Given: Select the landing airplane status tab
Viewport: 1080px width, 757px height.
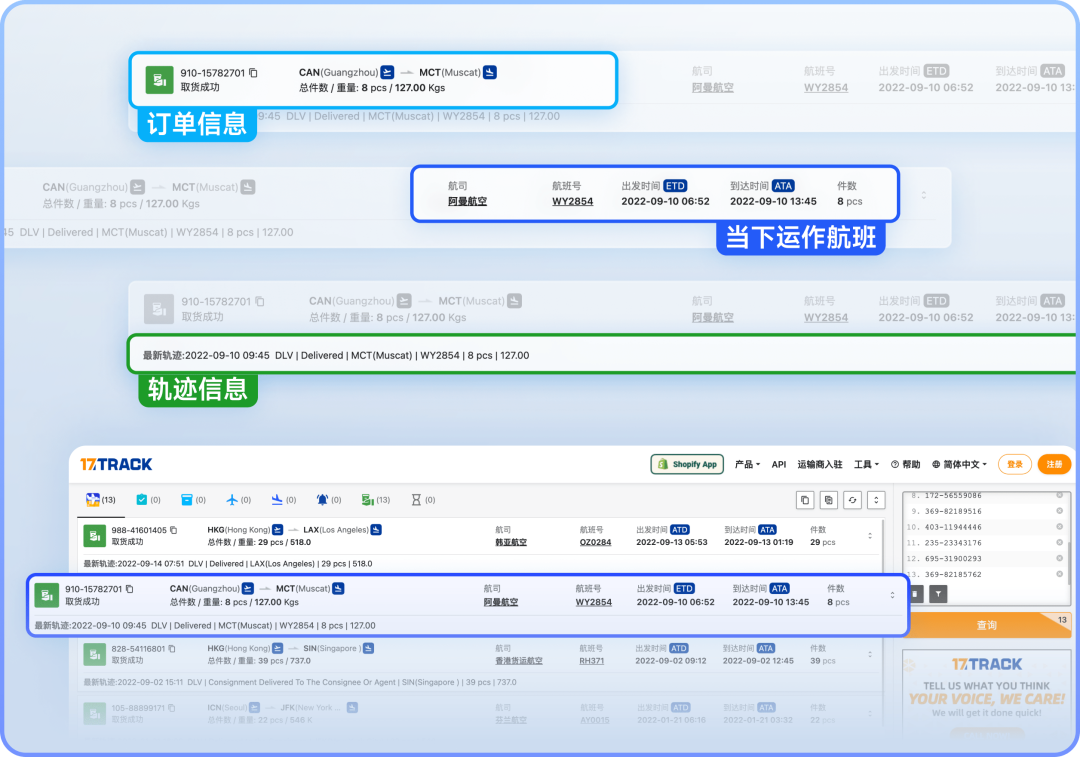Looking at the screenshot, I should click(x=283, y=500).
